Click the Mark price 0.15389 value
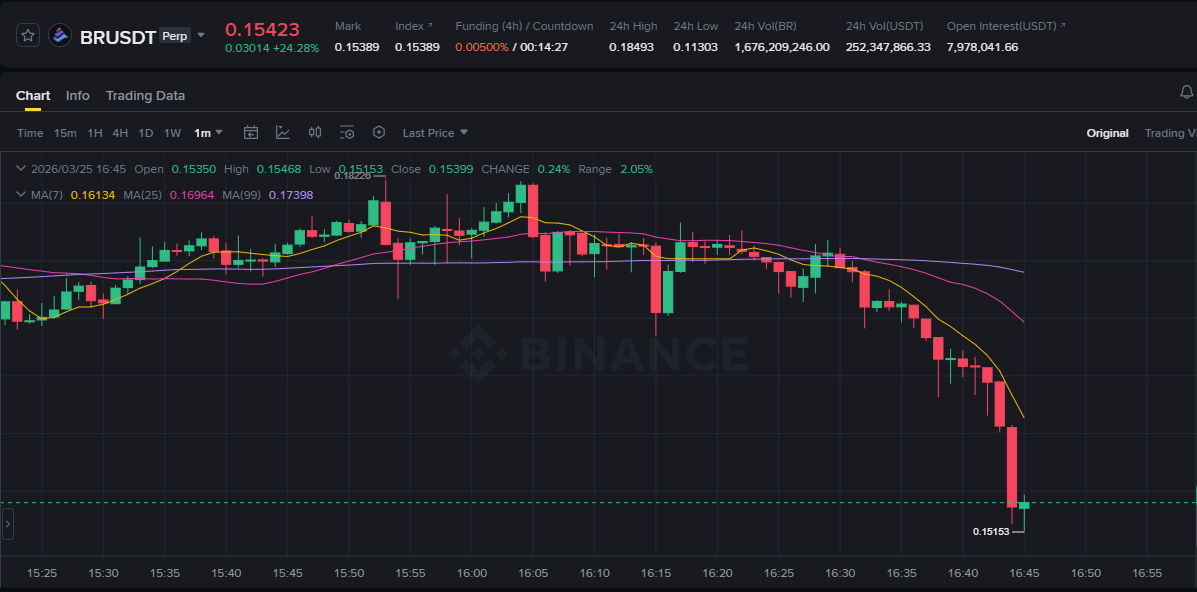 coord(357,47)
